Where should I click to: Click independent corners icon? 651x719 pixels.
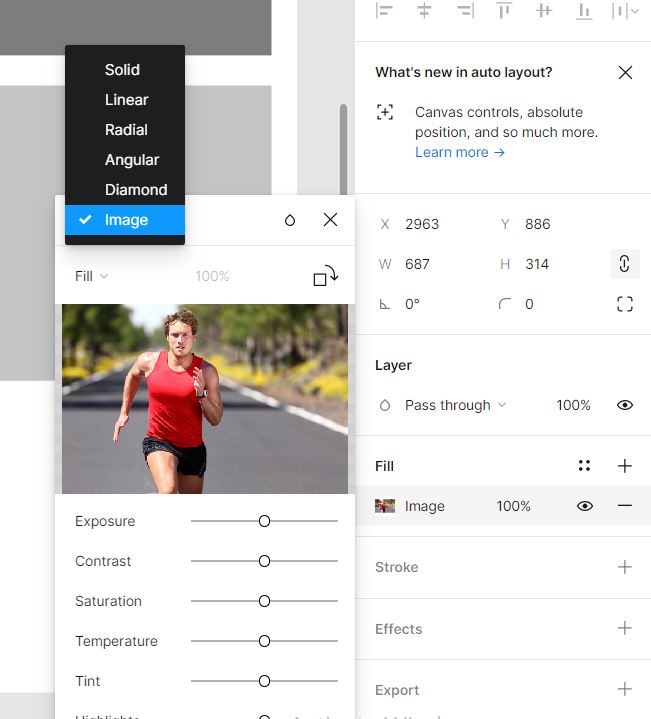(x=625, y=304)
